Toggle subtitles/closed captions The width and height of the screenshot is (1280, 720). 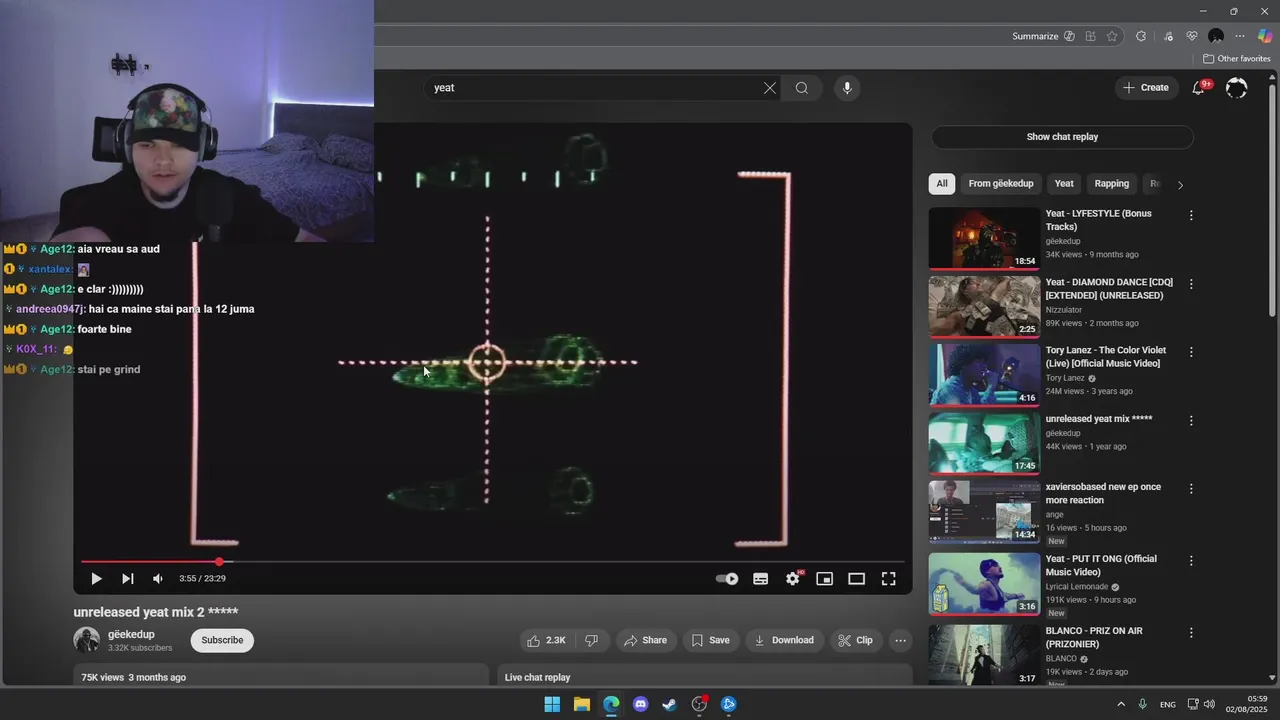click(761, 578)
